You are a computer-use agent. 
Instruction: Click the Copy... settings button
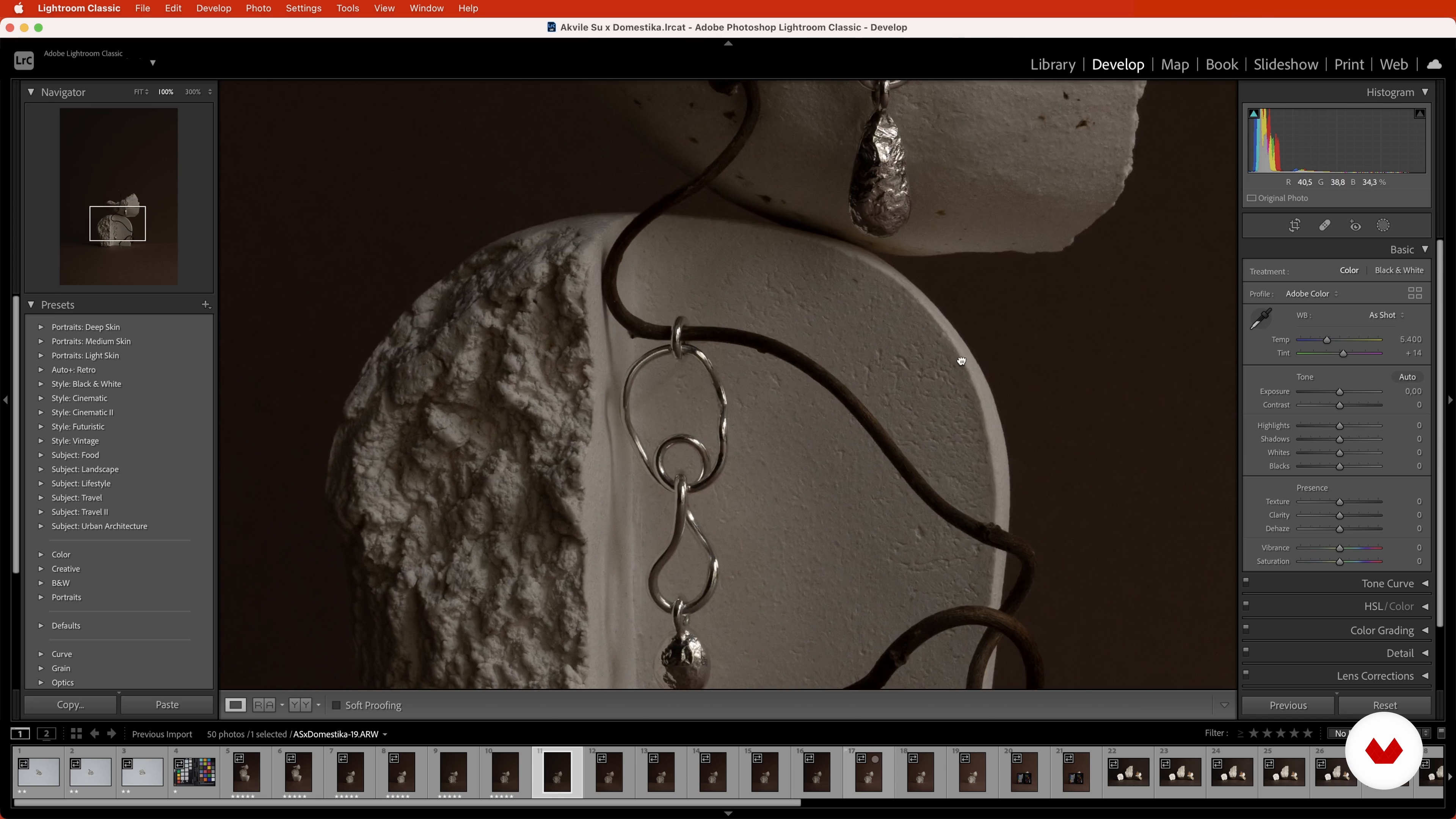(70, 705)
